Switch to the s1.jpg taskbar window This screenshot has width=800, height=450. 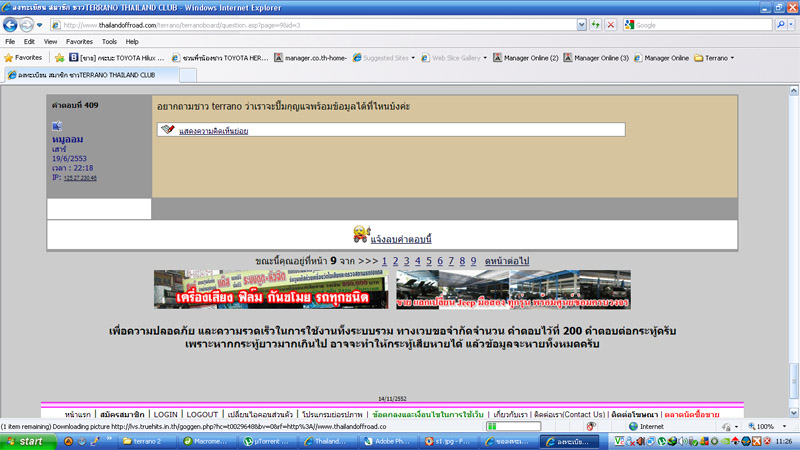click(x=448, y=441)
